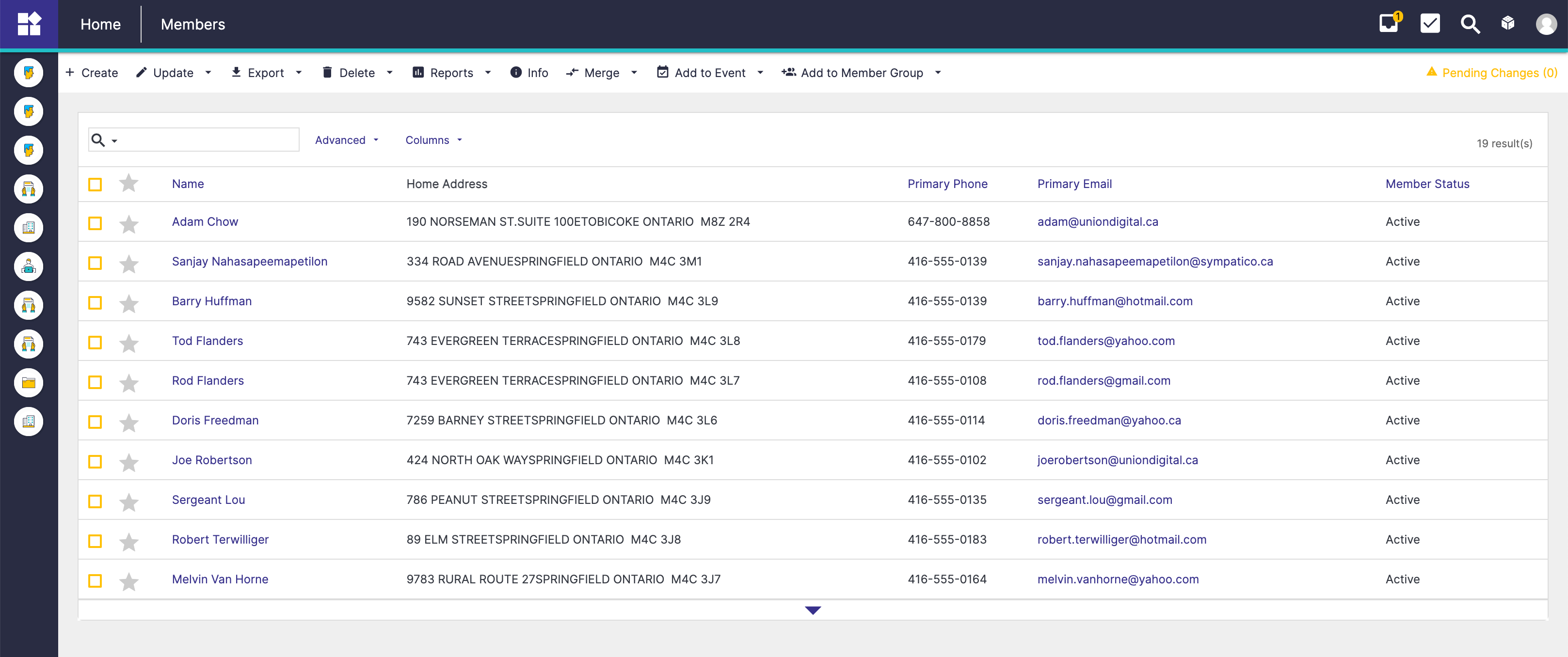Click the tasks checkmark icon

(x=1430, y=24)
